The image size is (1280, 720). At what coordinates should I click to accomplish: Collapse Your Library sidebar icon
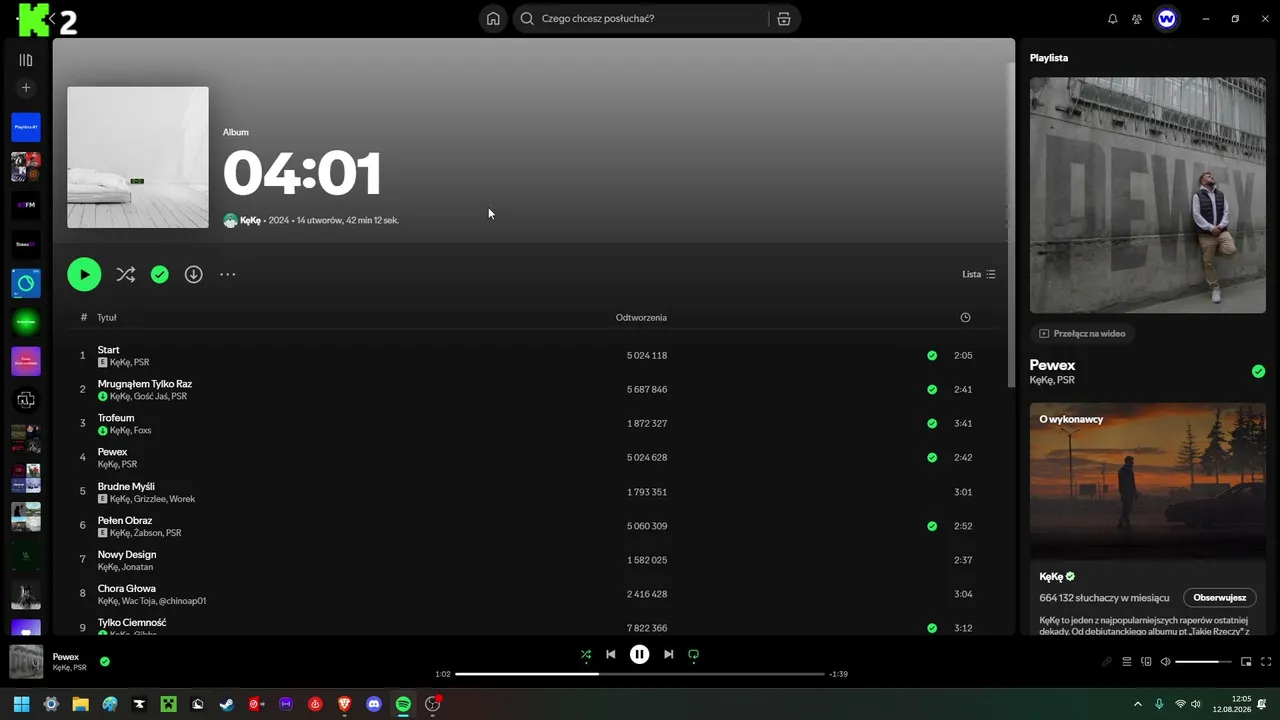(26, 60)
